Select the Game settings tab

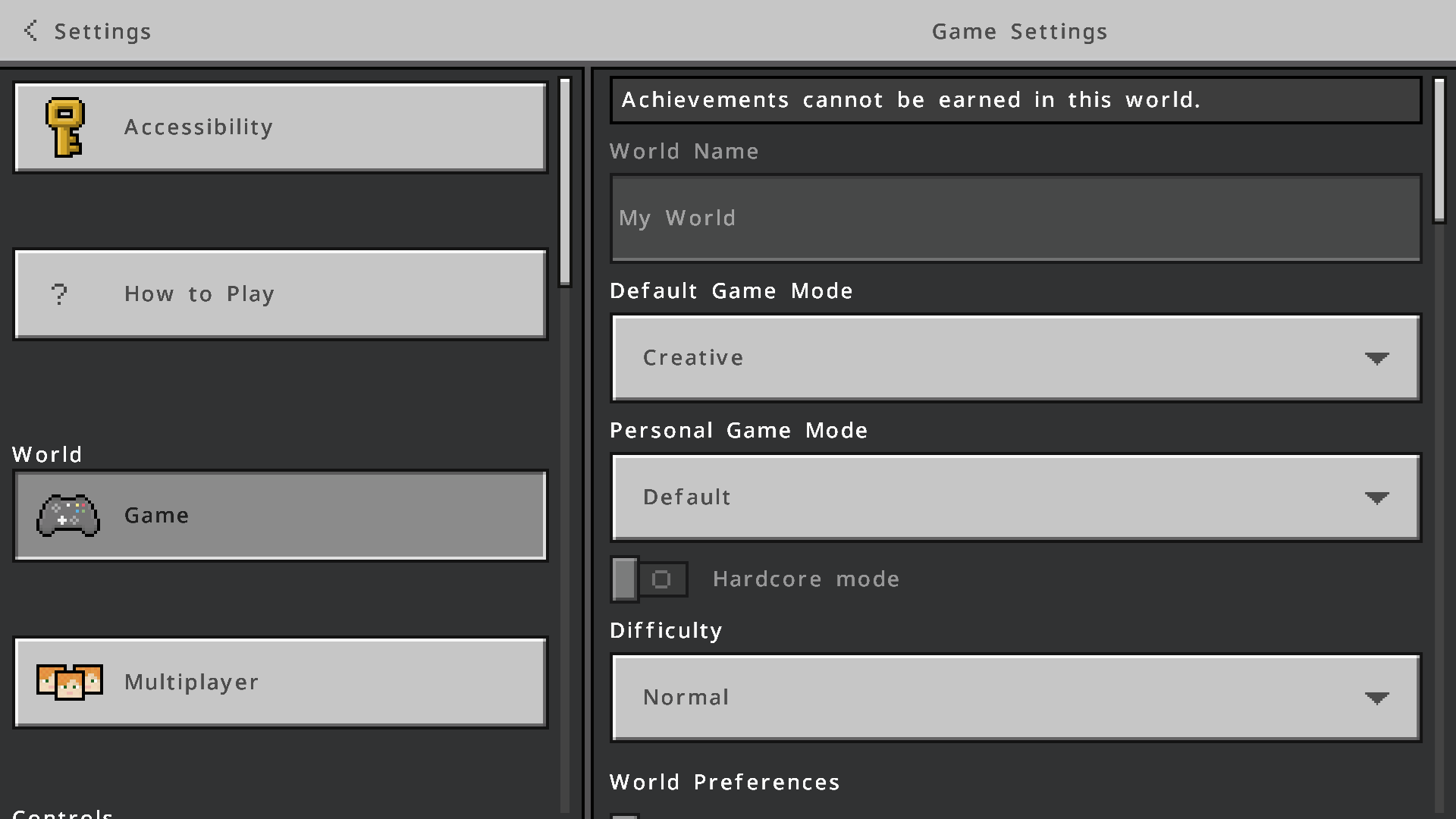(x=281, y=516)
